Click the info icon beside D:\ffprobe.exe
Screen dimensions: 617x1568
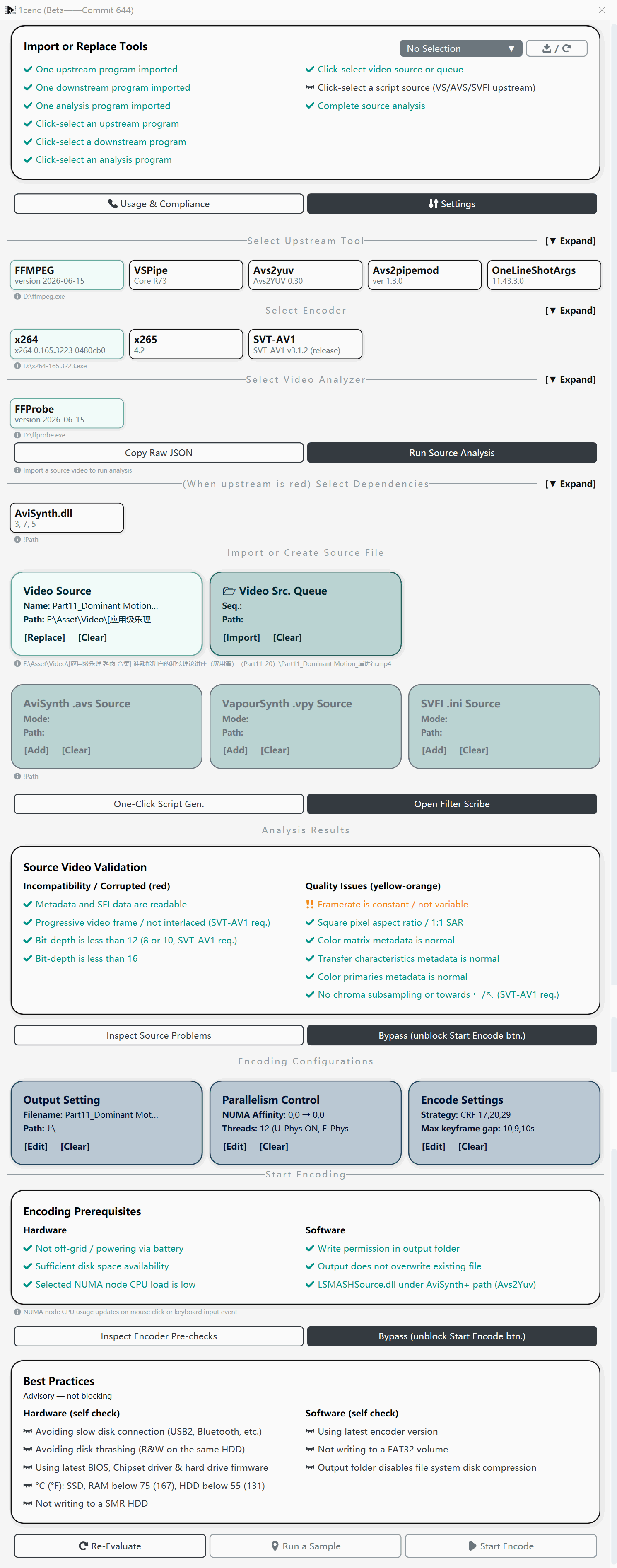(17, 435)
